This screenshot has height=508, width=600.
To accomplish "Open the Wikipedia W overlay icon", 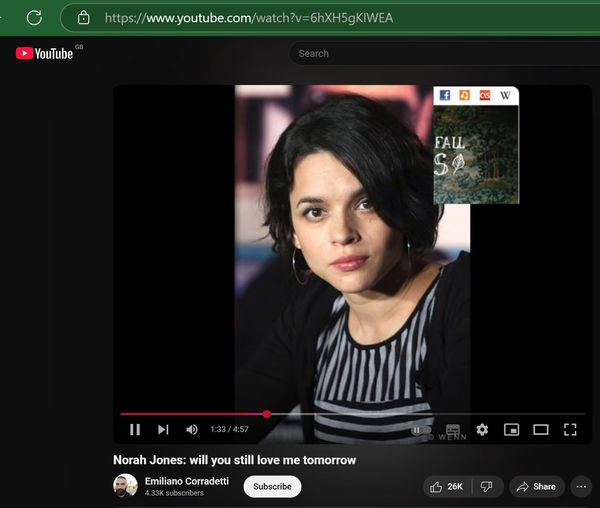I will tap(505, 95).
